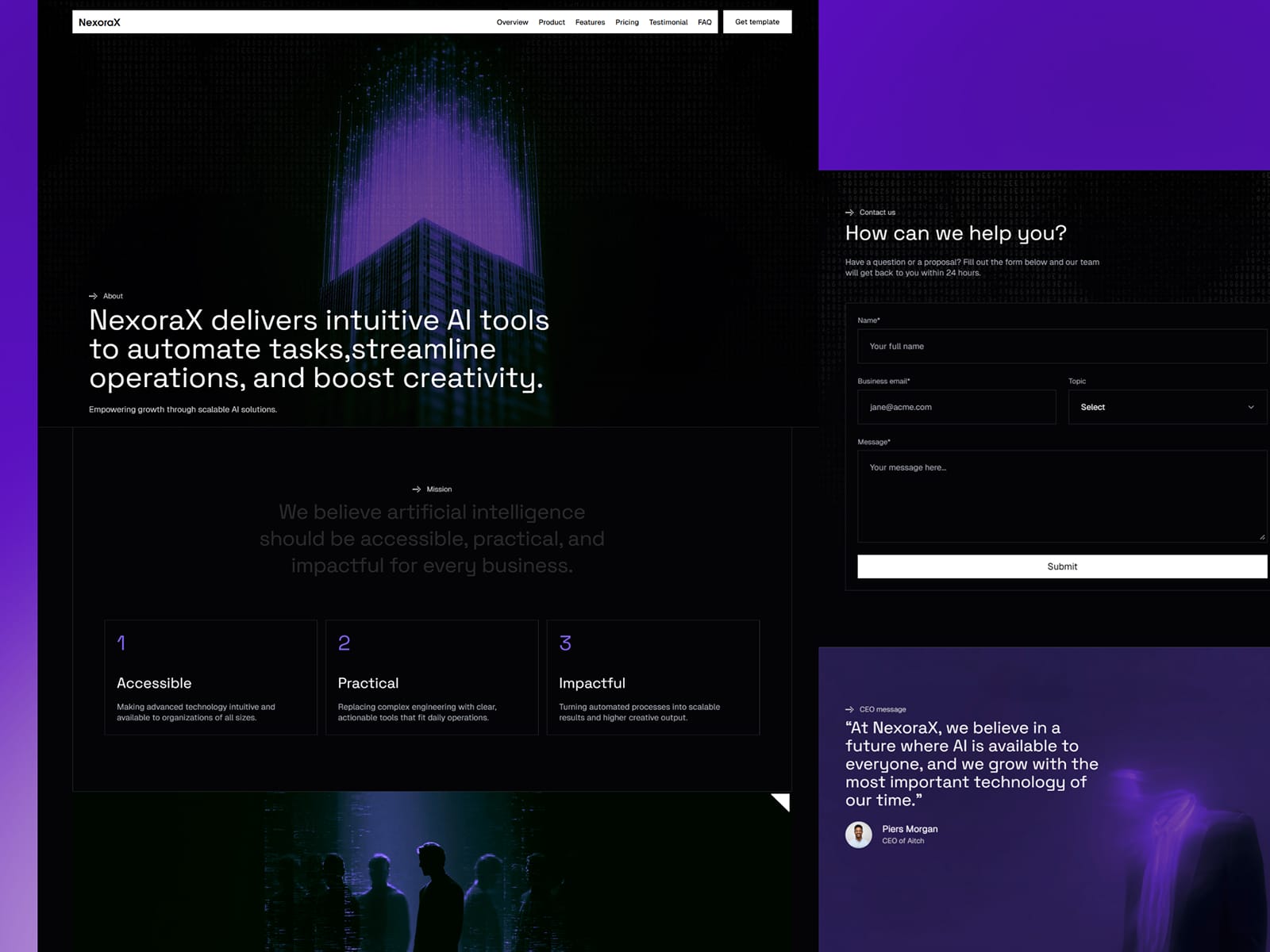Viewport: 1270px width, 952px height.
Task: Open the Features nav item
Action: point(590,22)
